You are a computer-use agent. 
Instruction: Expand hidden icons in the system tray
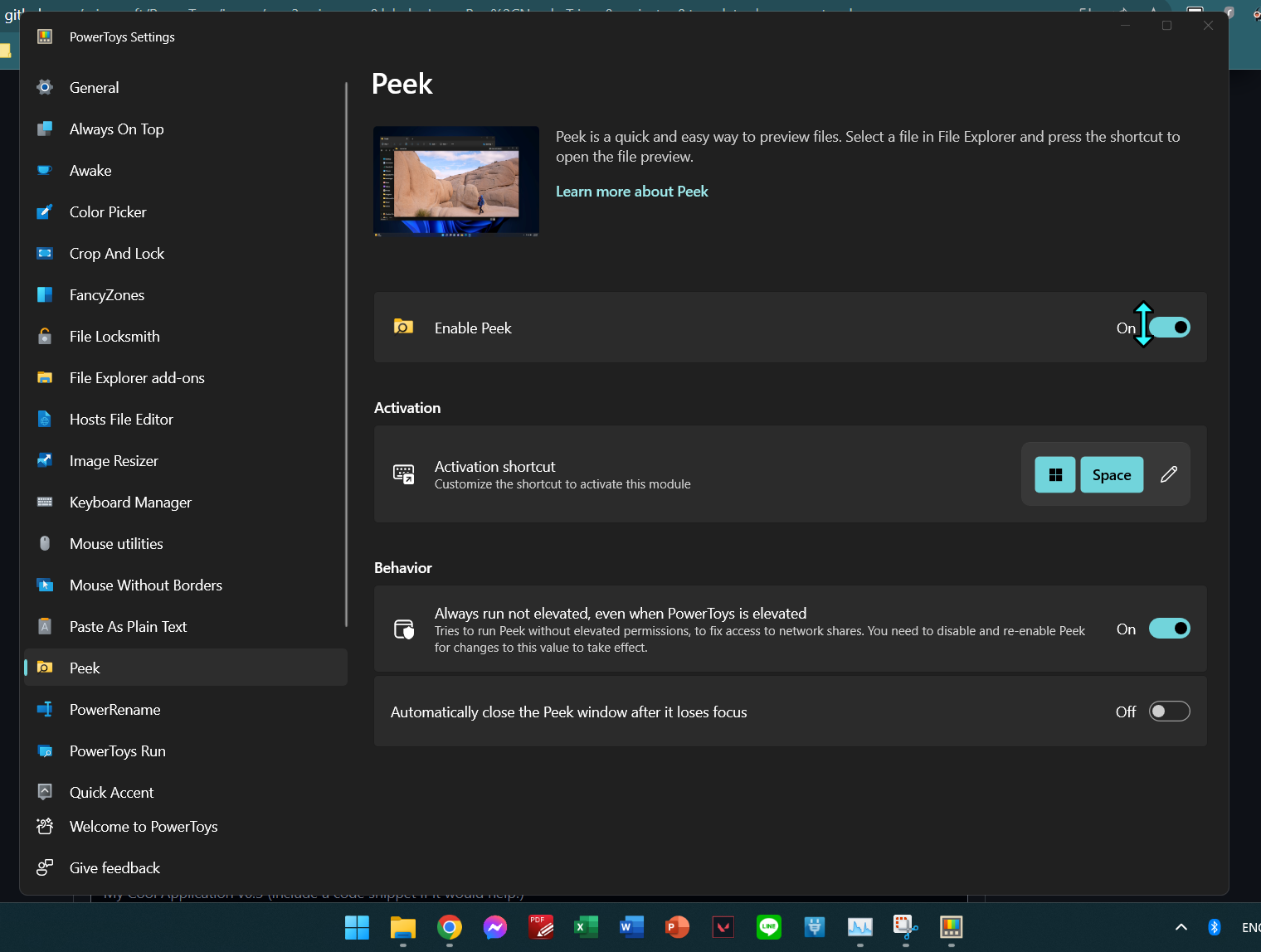tap(1181, 927)
